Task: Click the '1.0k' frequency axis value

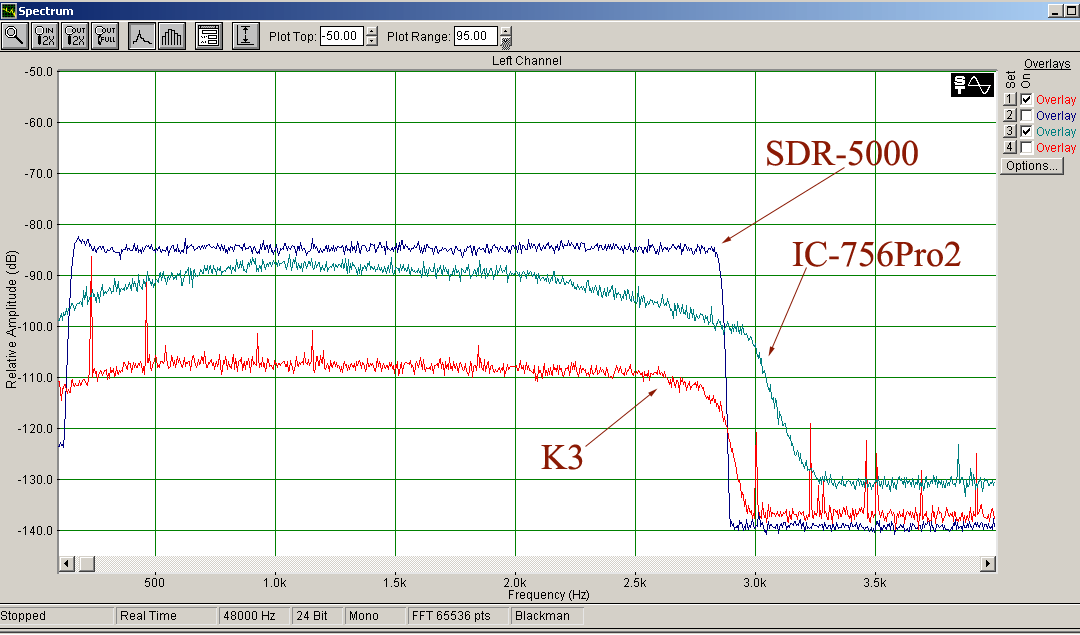Action: (275, 583)
